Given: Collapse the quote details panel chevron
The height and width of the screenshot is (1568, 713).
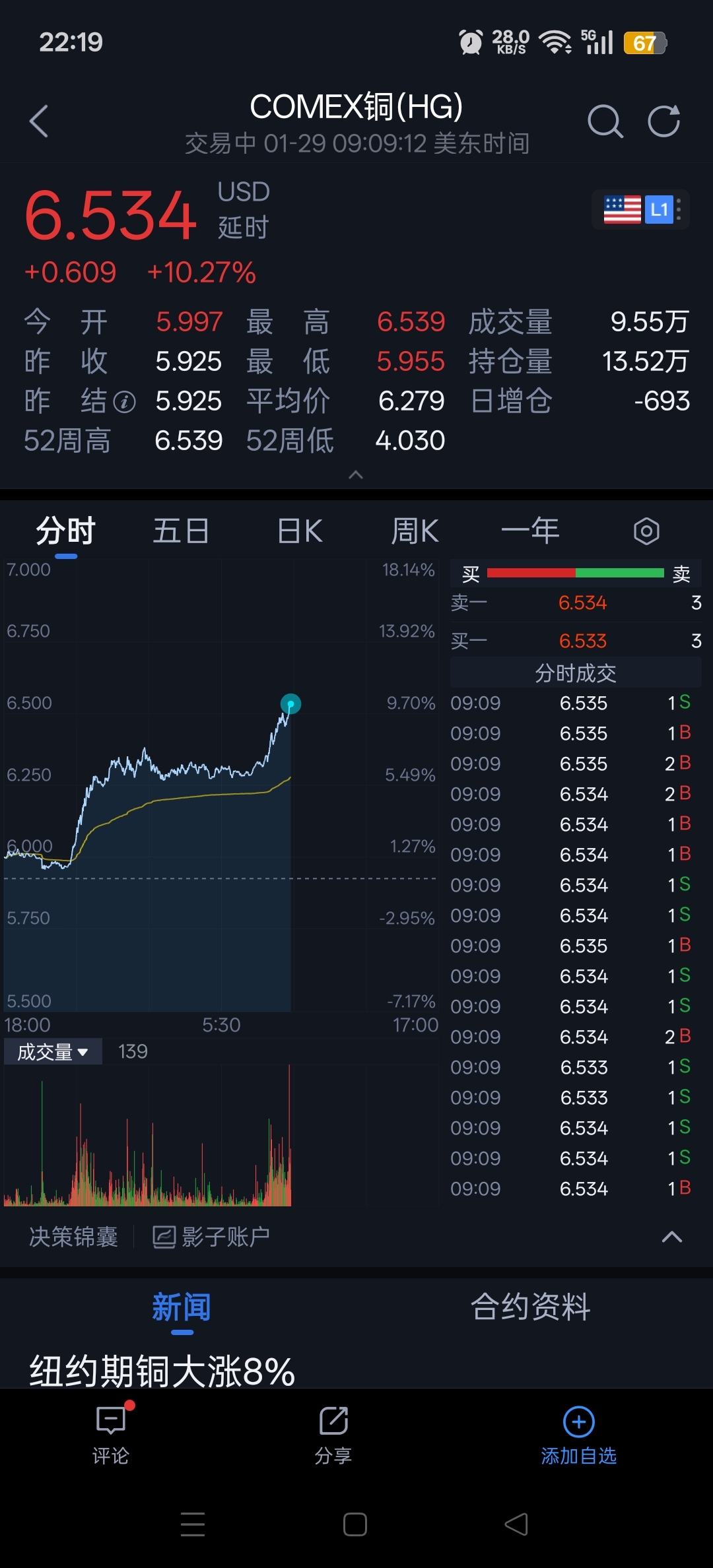Looking at the screenshot, I should coord(356,474).
